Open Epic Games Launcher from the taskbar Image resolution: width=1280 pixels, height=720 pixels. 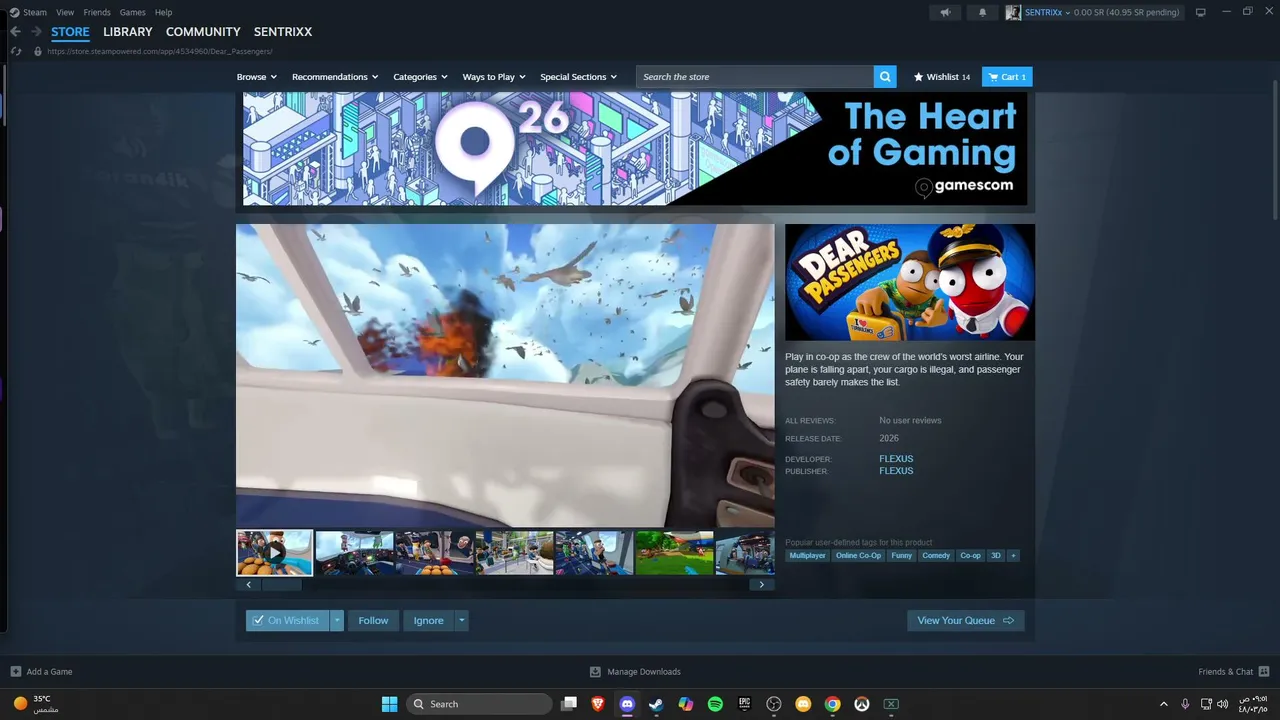(x=744, y=704)
